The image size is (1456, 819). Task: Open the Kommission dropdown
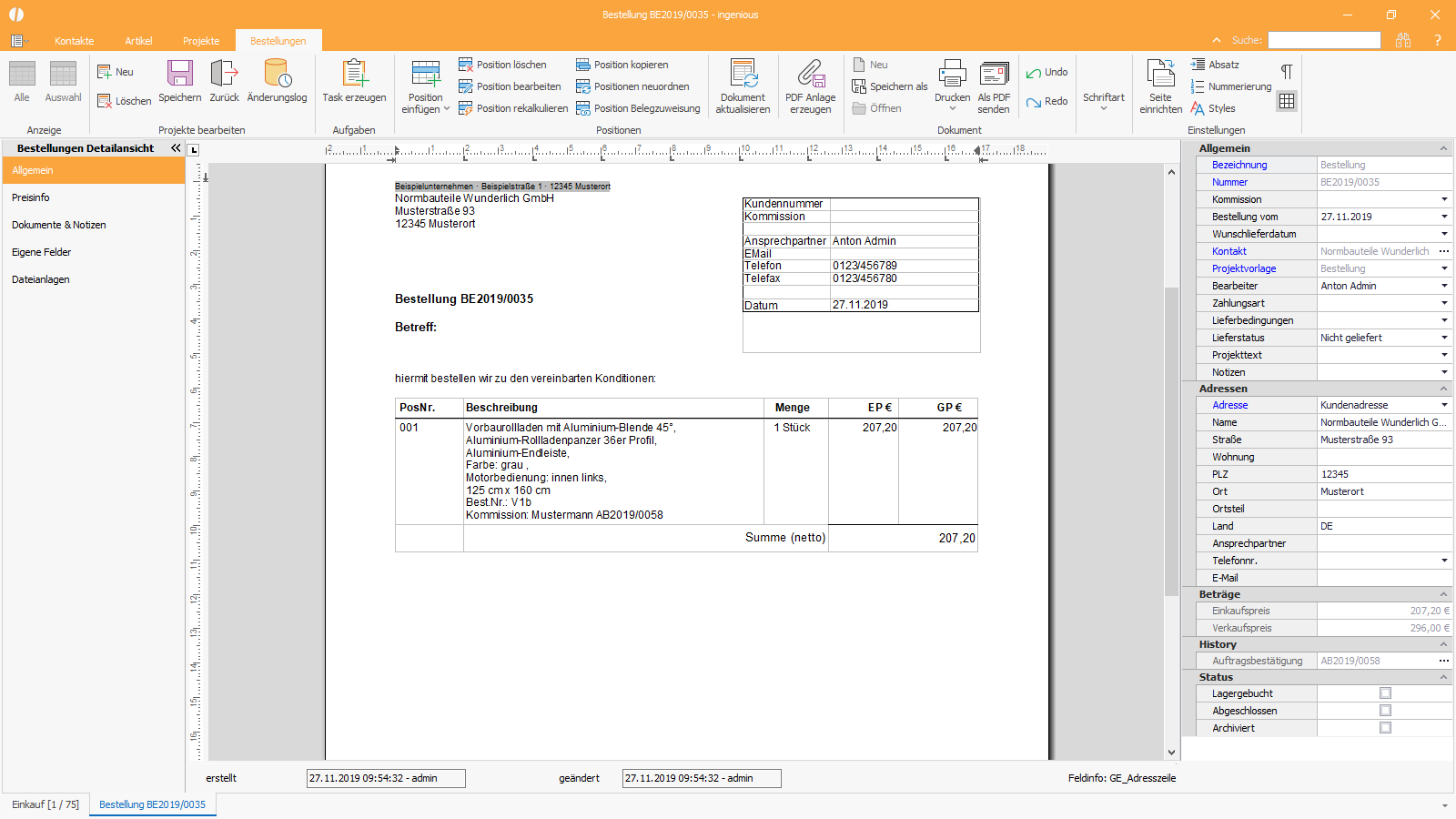[1444, 199]
